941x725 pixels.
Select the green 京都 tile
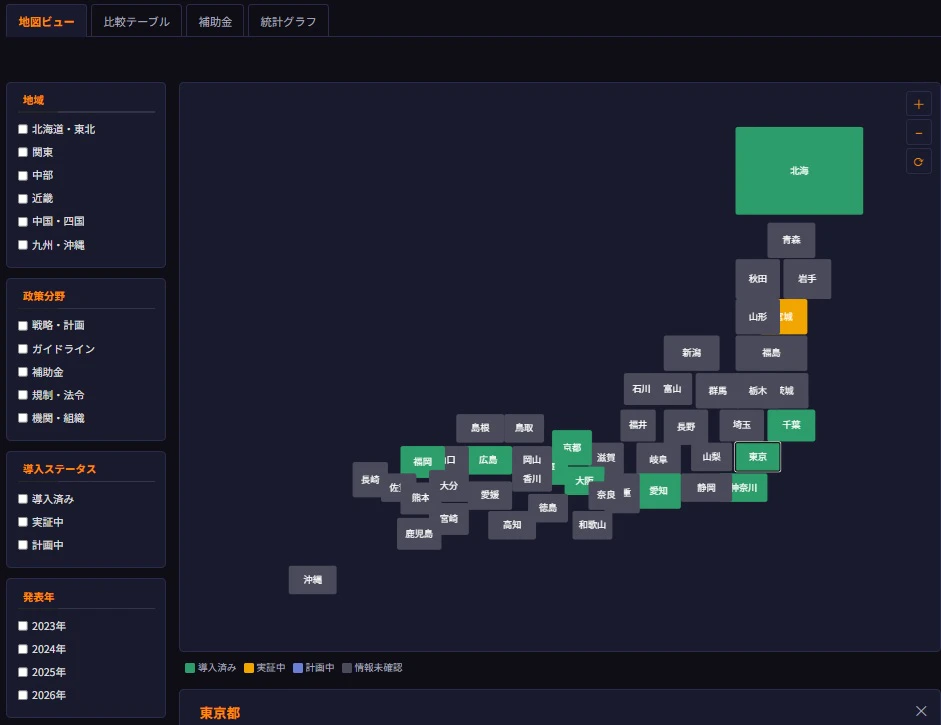coord(572,447)
